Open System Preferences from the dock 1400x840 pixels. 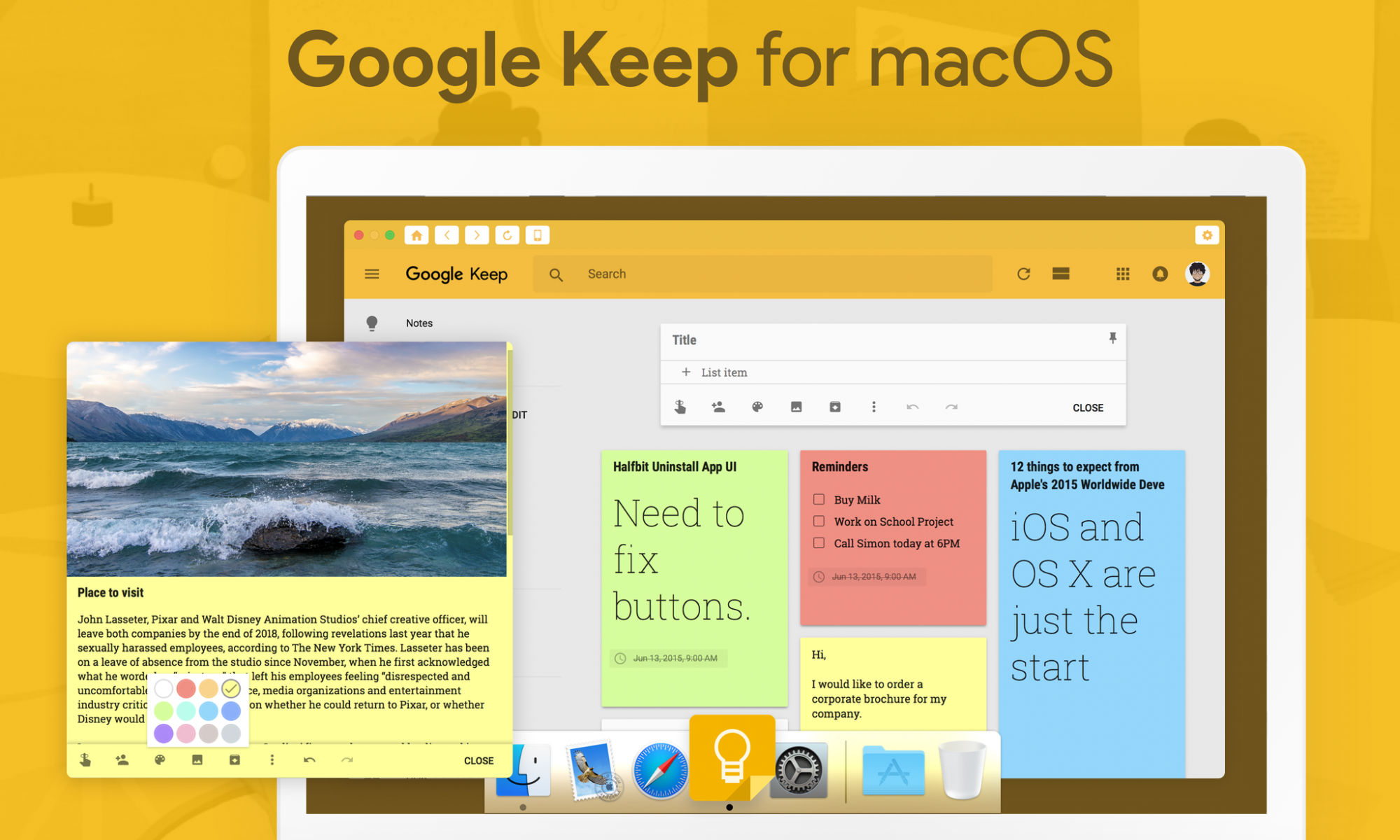(799, 771)
